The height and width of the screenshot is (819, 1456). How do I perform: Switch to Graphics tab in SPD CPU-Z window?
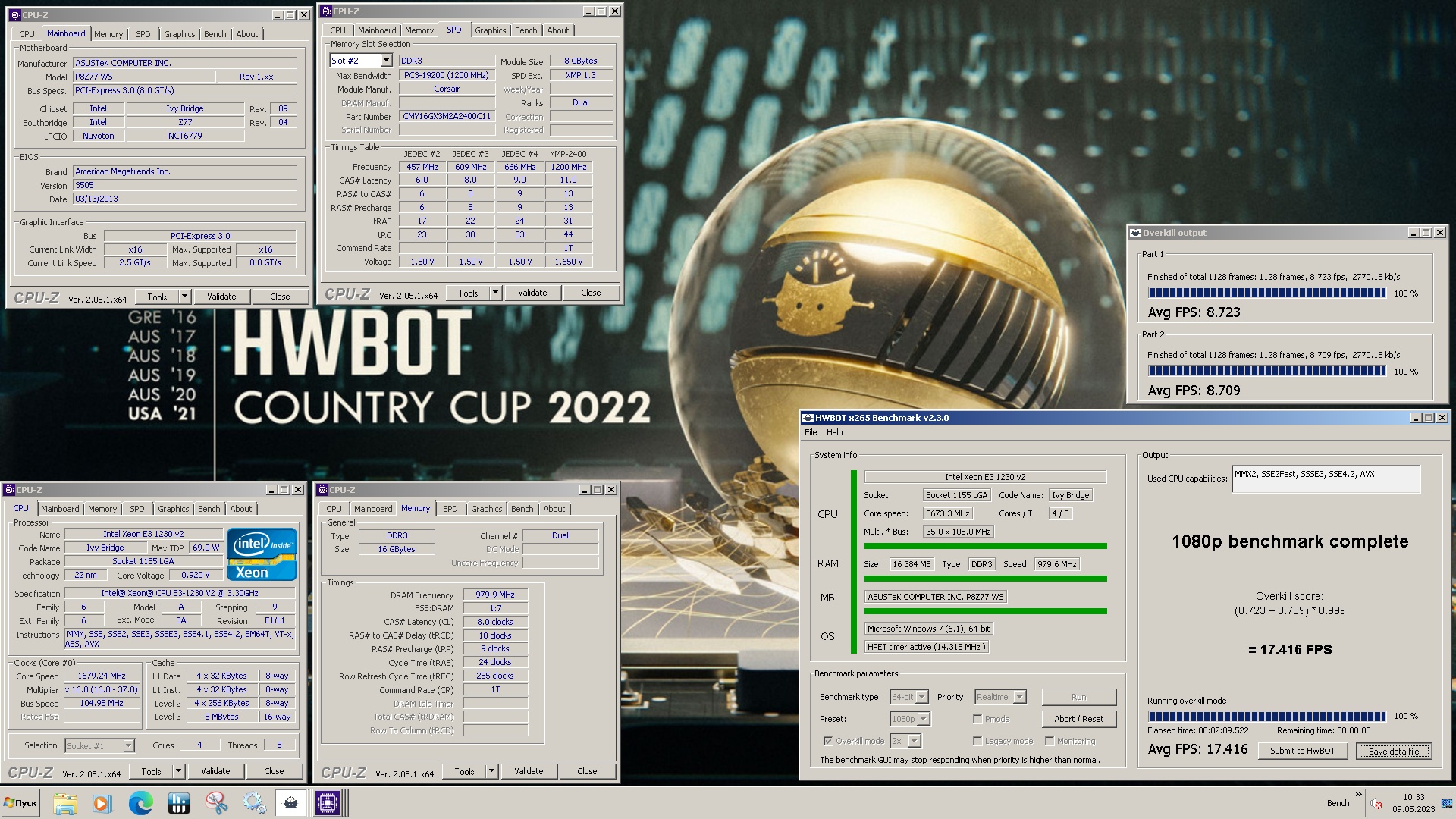491,30
